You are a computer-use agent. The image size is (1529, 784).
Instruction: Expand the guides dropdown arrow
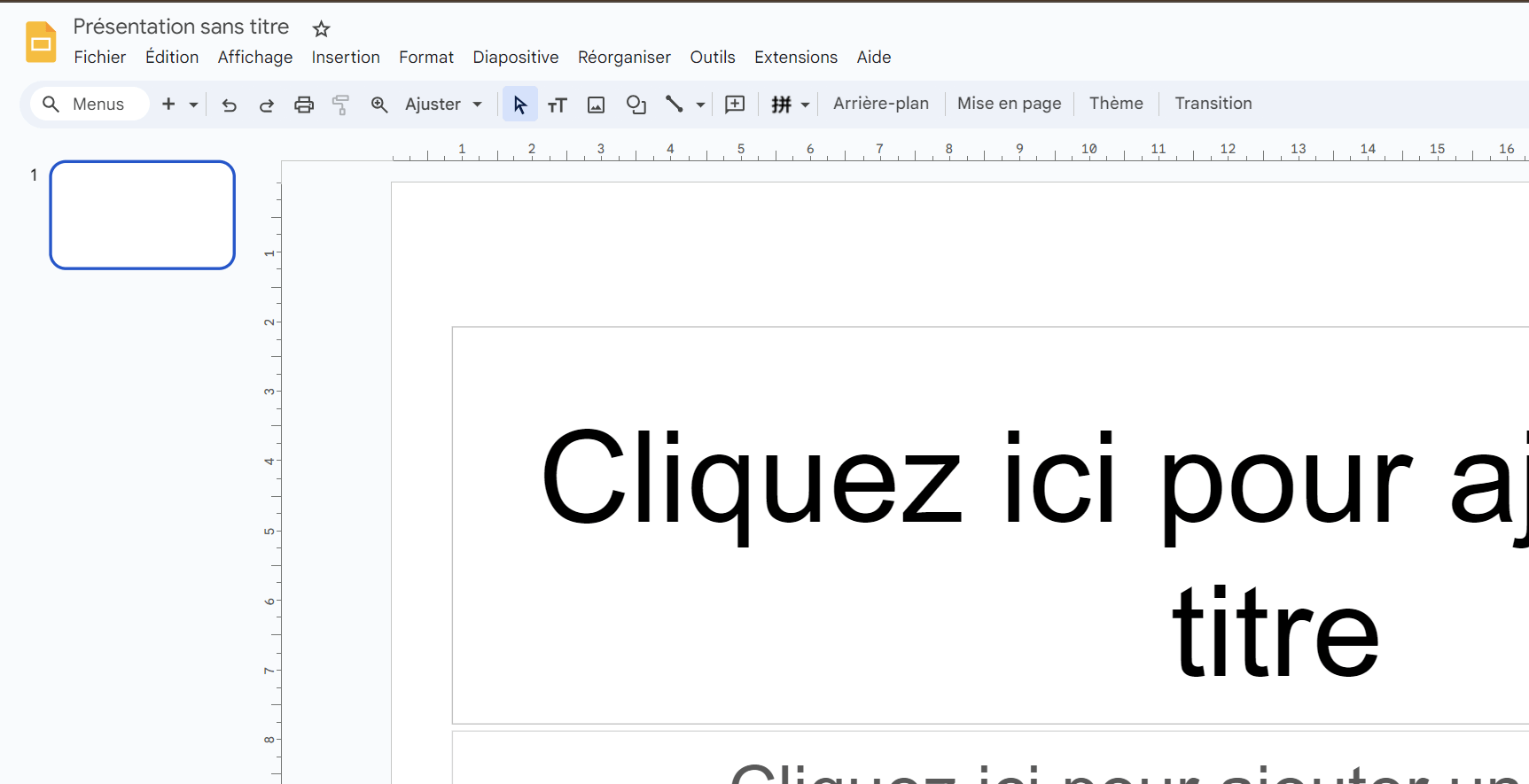pyautogui.click(x=805, y=105)
